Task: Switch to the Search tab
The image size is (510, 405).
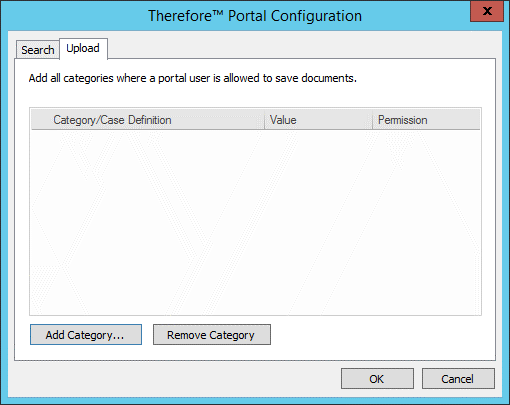Action: [x=38, y=50]
